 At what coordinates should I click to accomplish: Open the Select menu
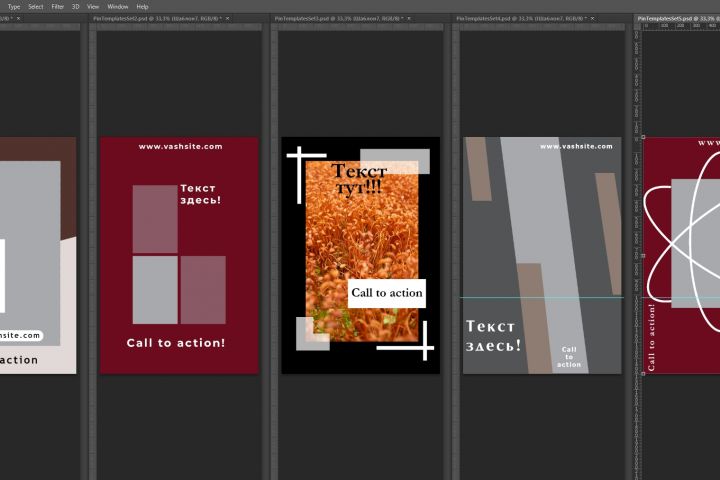[x=36, y=6]
